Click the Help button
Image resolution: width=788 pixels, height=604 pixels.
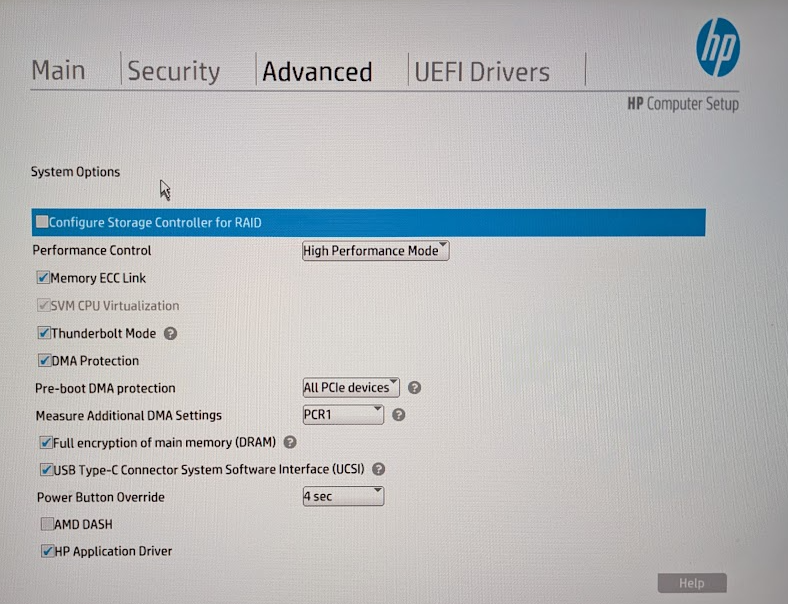click(x=692, y=583)
